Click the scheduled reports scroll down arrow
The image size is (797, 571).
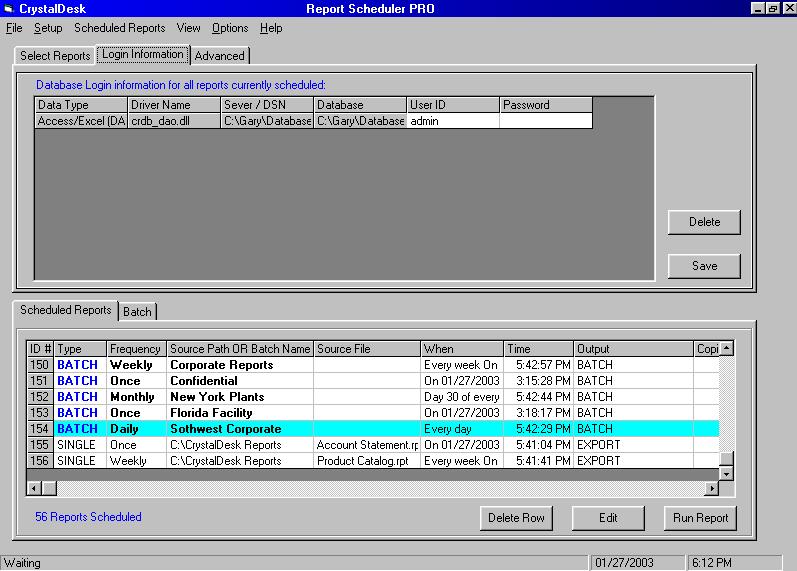coord(727,474)
